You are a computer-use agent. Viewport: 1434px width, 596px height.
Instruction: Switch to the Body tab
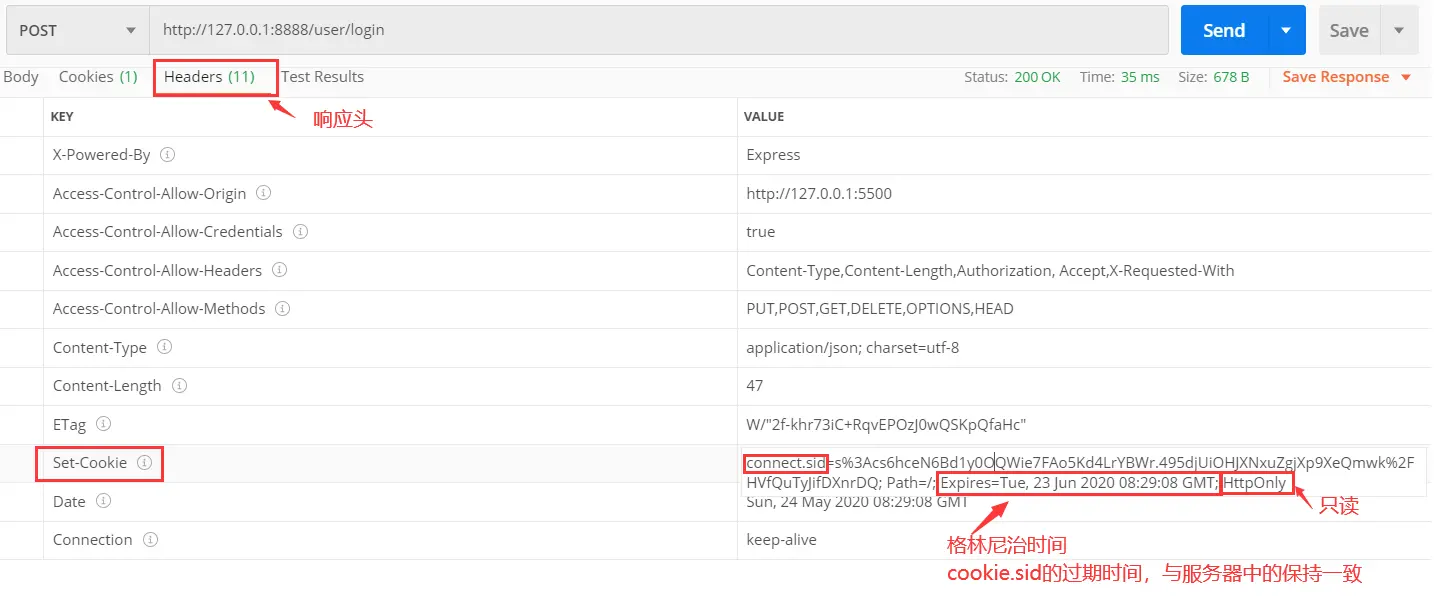click(x=20, y=77)
